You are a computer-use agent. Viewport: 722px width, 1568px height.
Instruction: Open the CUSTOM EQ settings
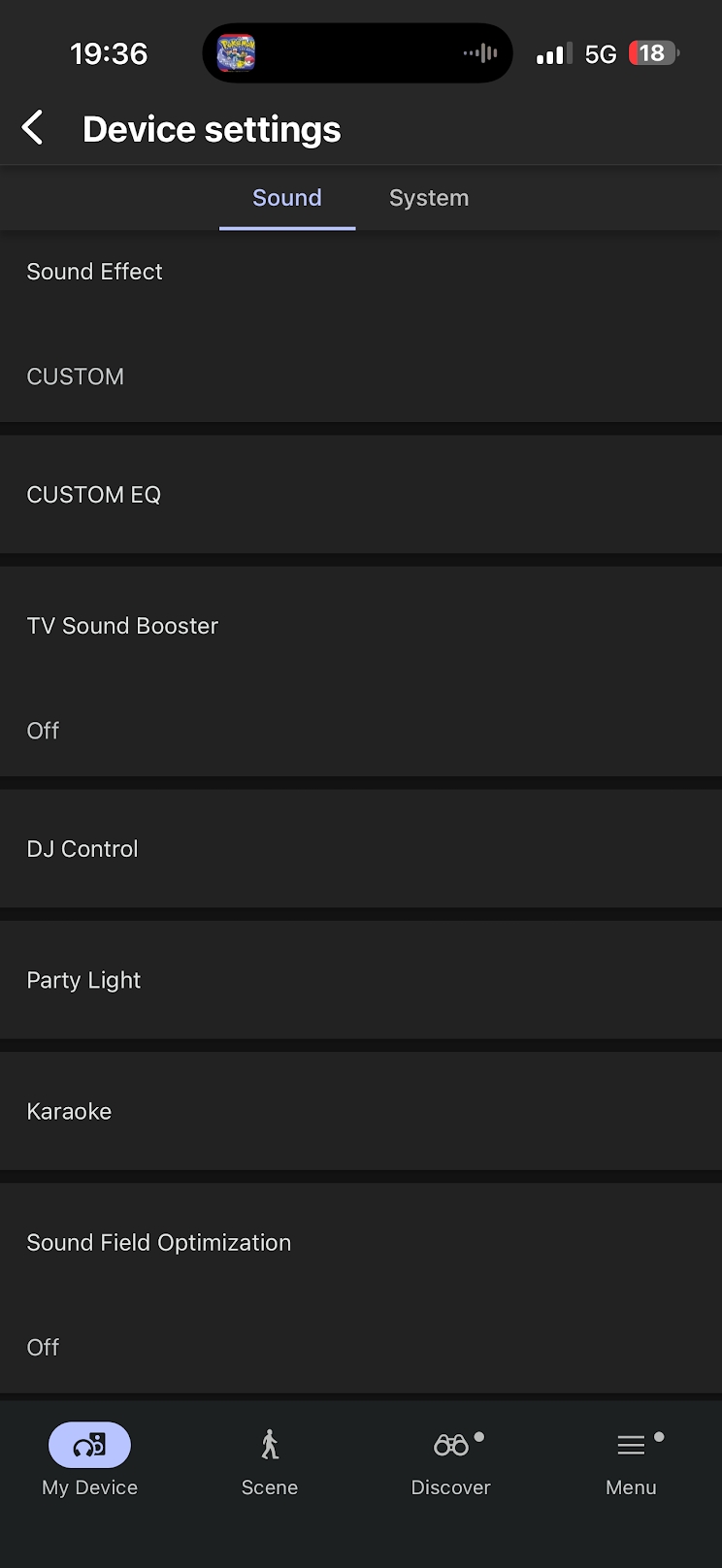tap(361, 495)
